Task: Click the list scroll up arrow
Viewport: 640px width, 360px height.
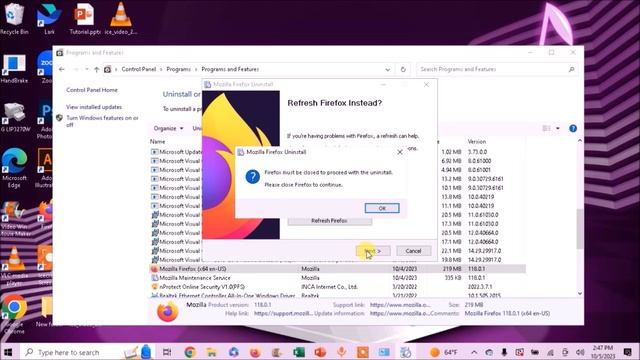Action: coord(580,141)
